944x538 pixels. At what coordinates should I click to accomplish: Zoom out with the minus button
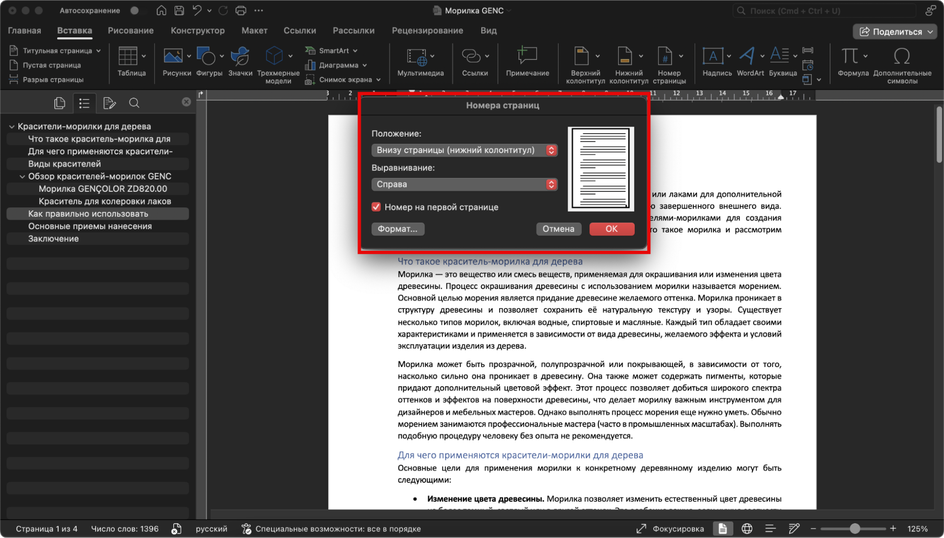point(813,528)
